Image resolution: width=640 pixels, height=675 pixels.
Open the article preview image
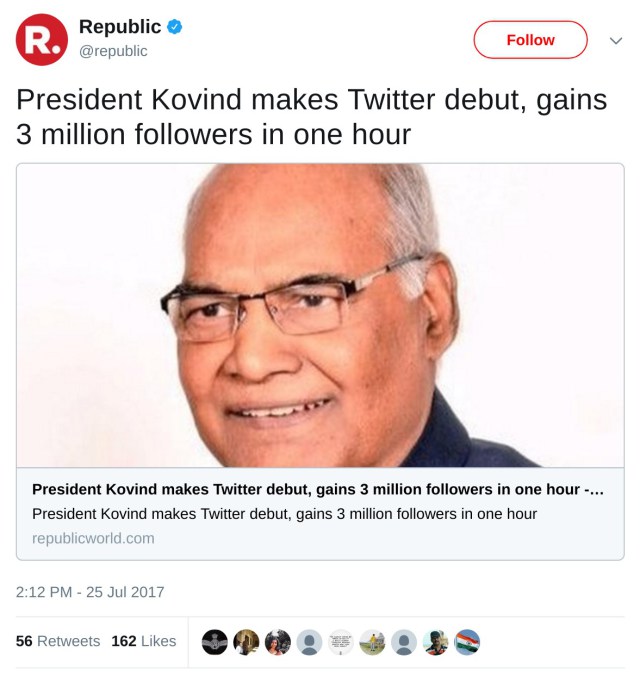click(x=320, y=315)
